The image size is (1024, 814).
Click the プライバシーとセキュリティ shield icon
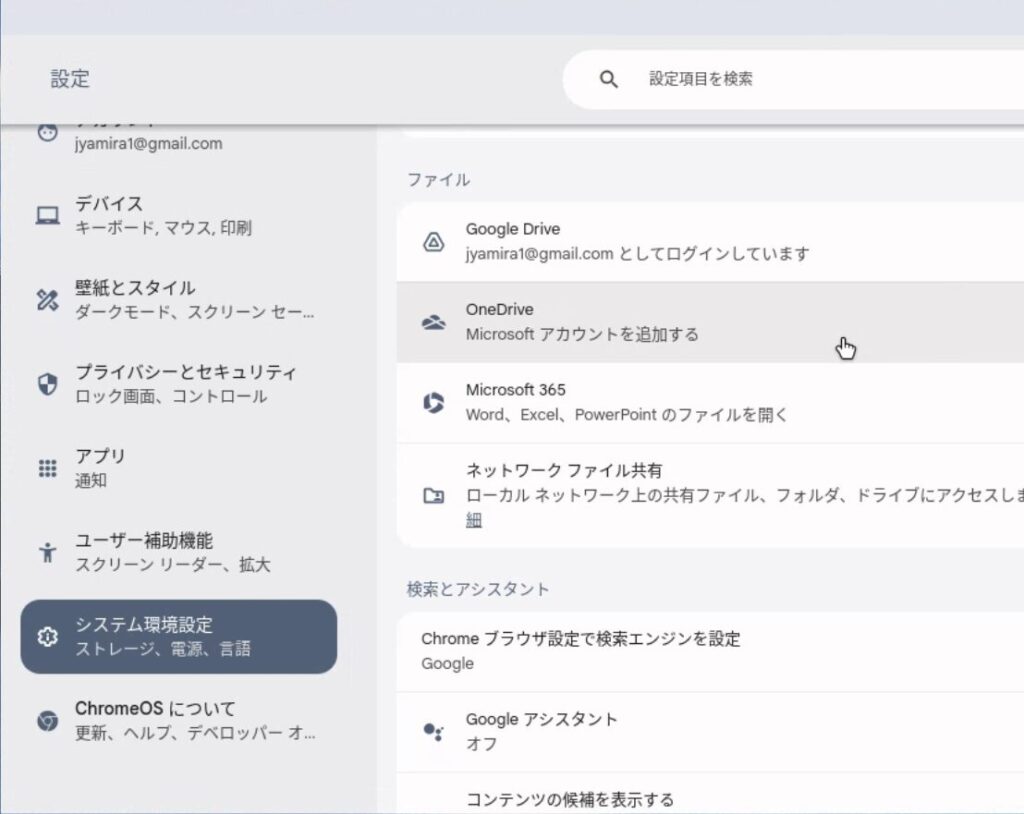[x=48, y=384]
